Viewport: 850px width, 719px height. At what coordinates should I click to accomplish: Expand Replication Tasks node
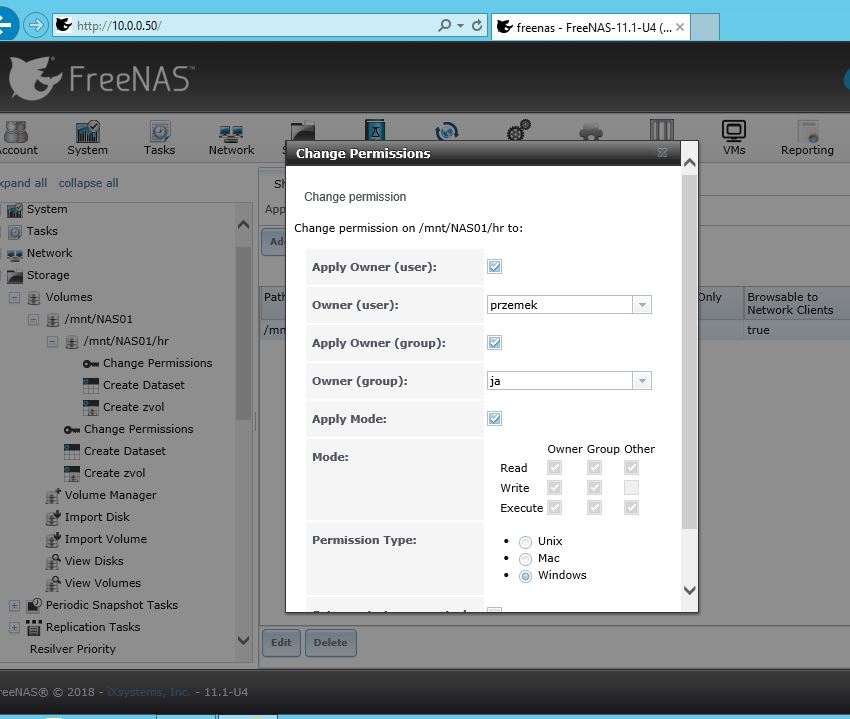pos(15,627)
